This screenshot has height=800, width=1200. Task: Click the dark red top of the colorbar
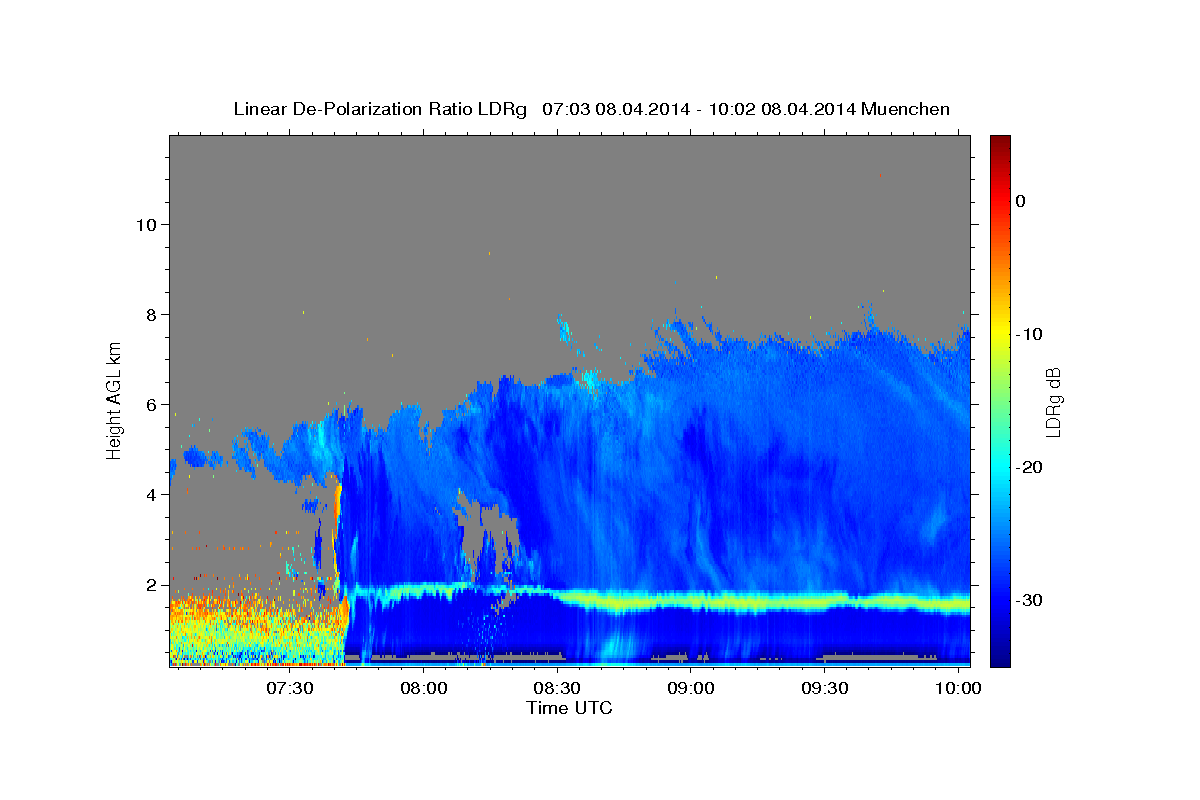point(1000,145)
